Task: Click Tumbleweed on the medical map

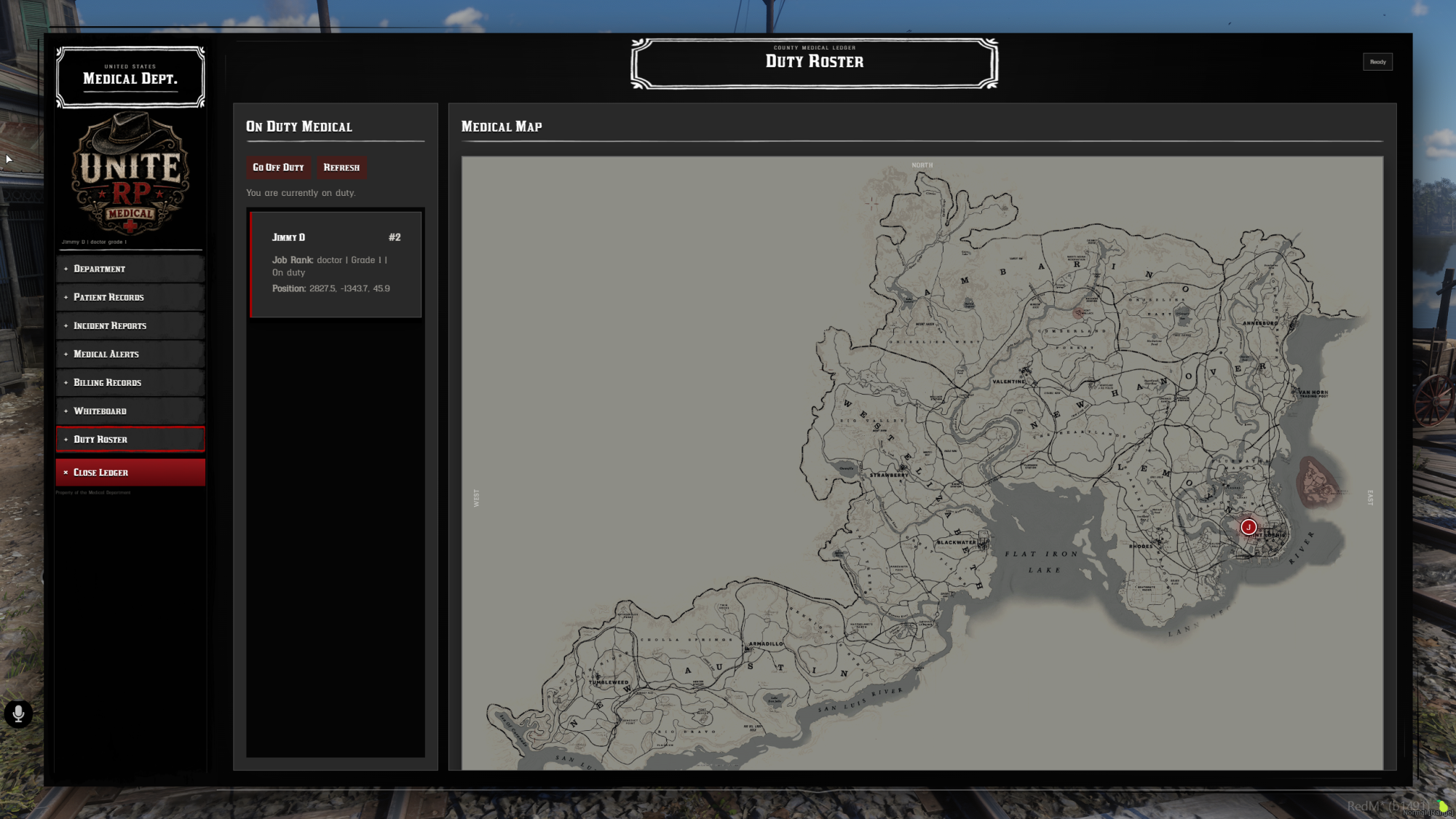Action: point(609,682)
